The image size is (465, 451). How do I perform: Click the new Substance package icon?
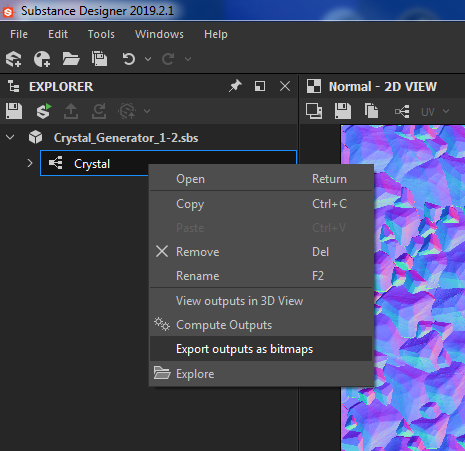(14, 59)
